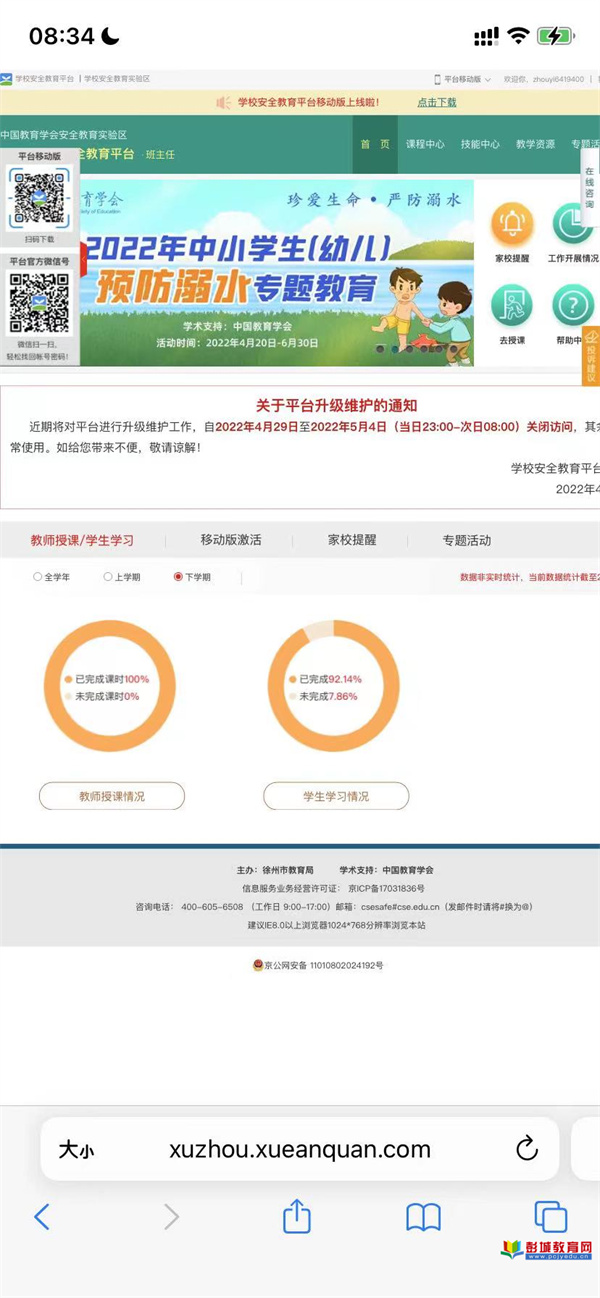Viewport: 600px width, 1298px height.
Task: Click the 教师授课情况 button
Action: 112,796
